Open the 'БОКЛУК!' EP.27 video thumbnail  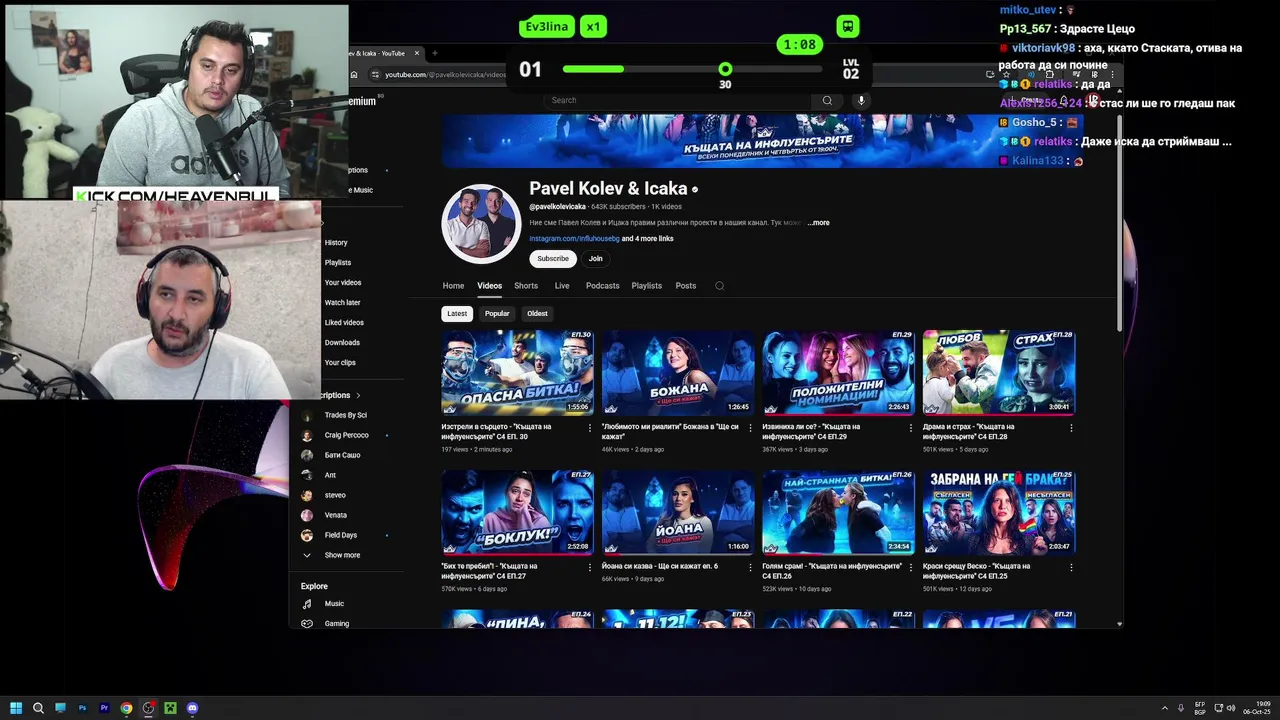pyautogui.click(x=517, y=512)
